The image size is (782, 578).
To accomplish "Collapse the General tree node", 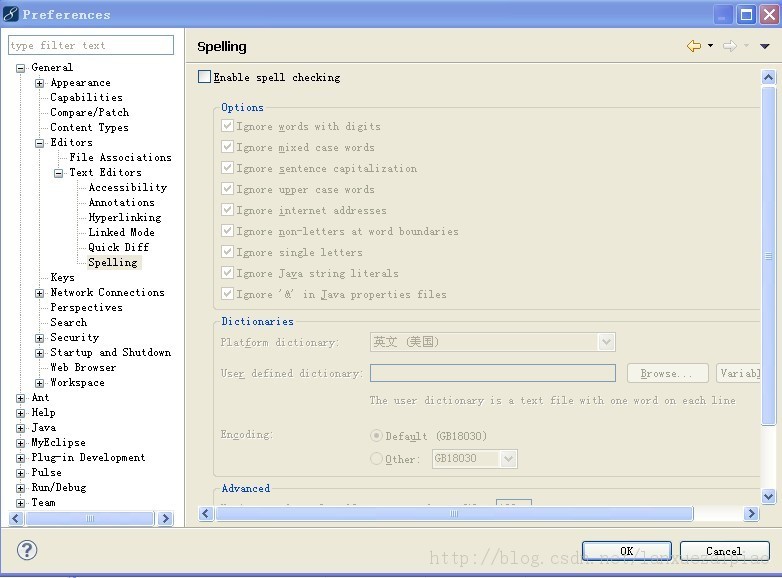I will point(20,68).
